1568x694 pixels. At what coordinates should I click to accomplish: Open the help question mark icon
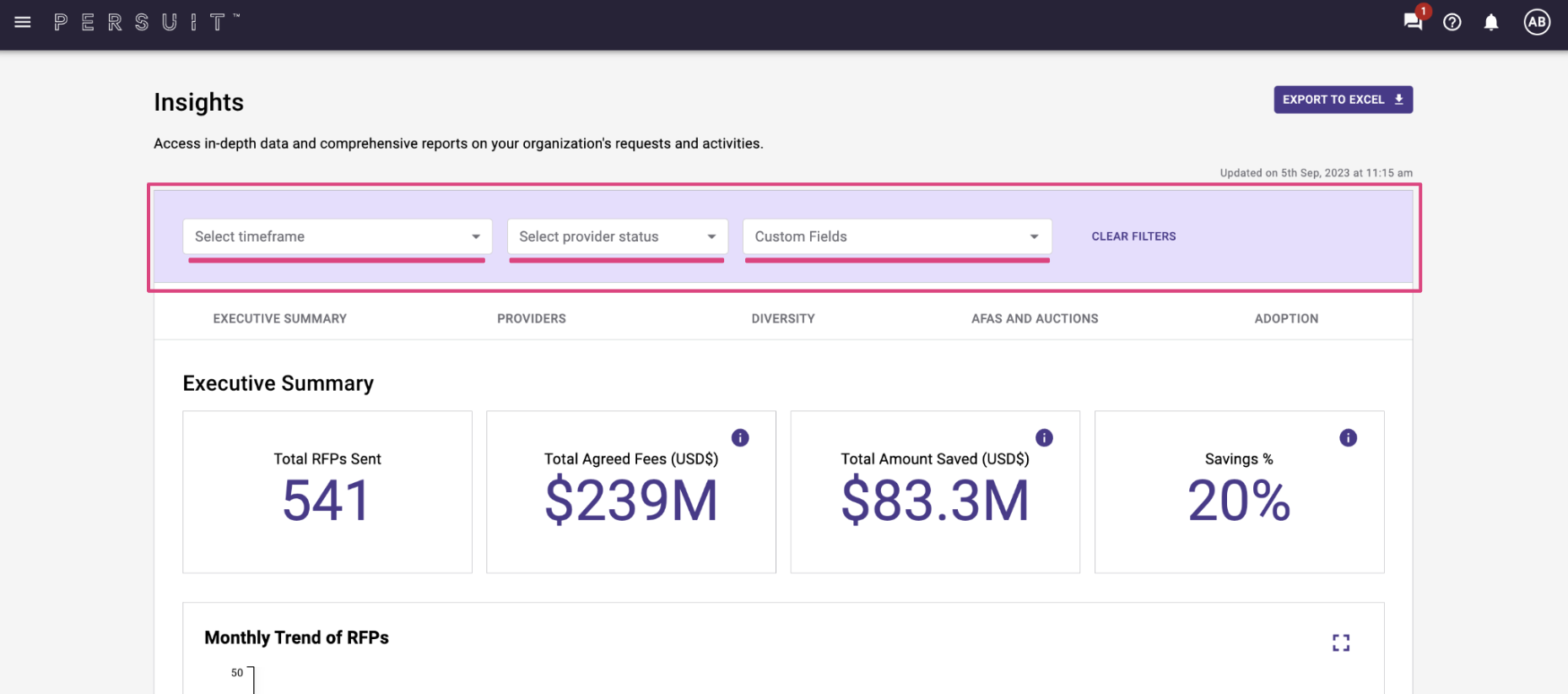1452,22
